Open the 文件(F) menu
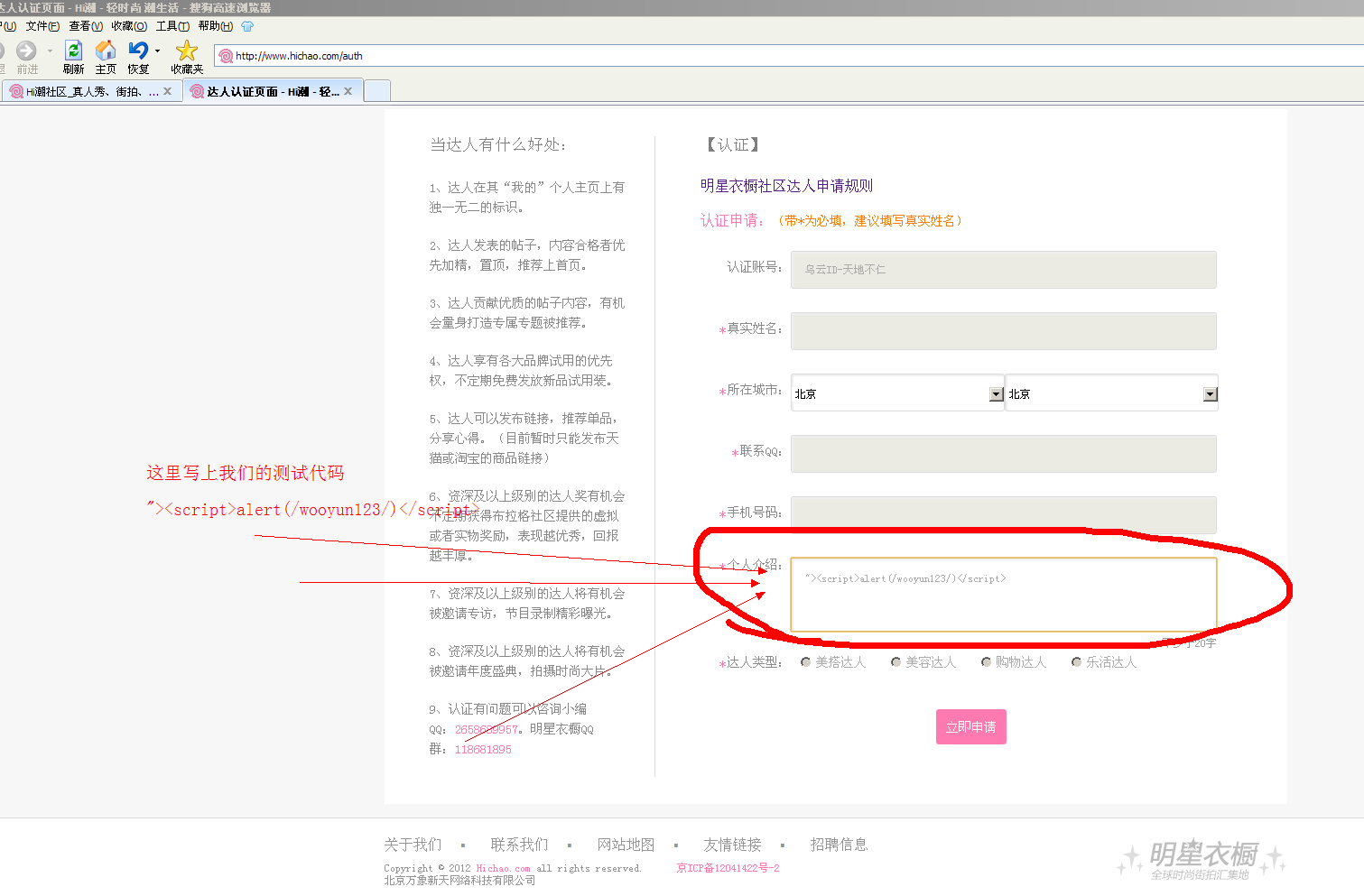The width and height of the screenshot is (1364, 896). point(42,26)
